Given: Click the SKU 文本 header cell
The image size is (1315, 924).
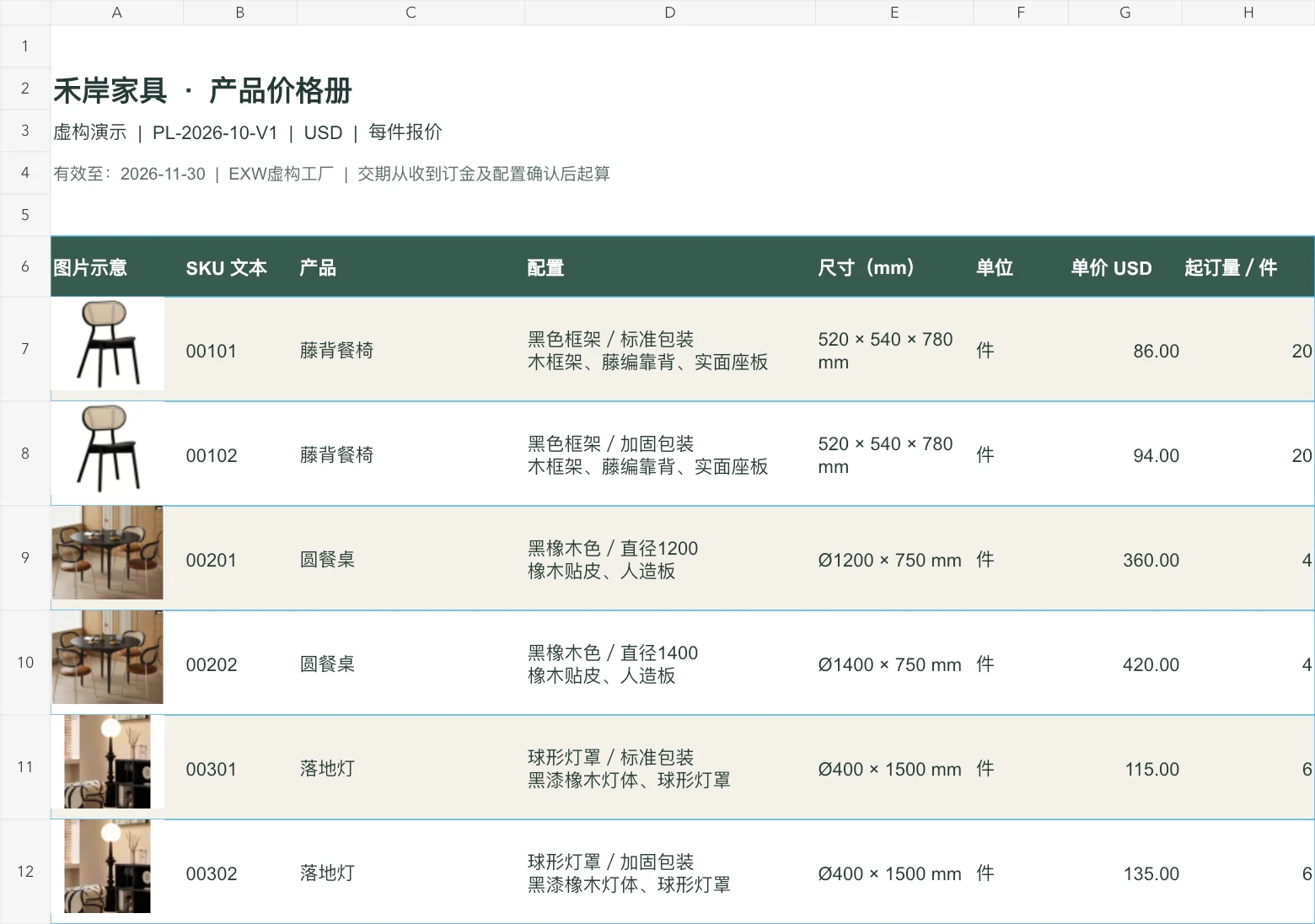Looking at the screenshot, I should click(240, 267).
